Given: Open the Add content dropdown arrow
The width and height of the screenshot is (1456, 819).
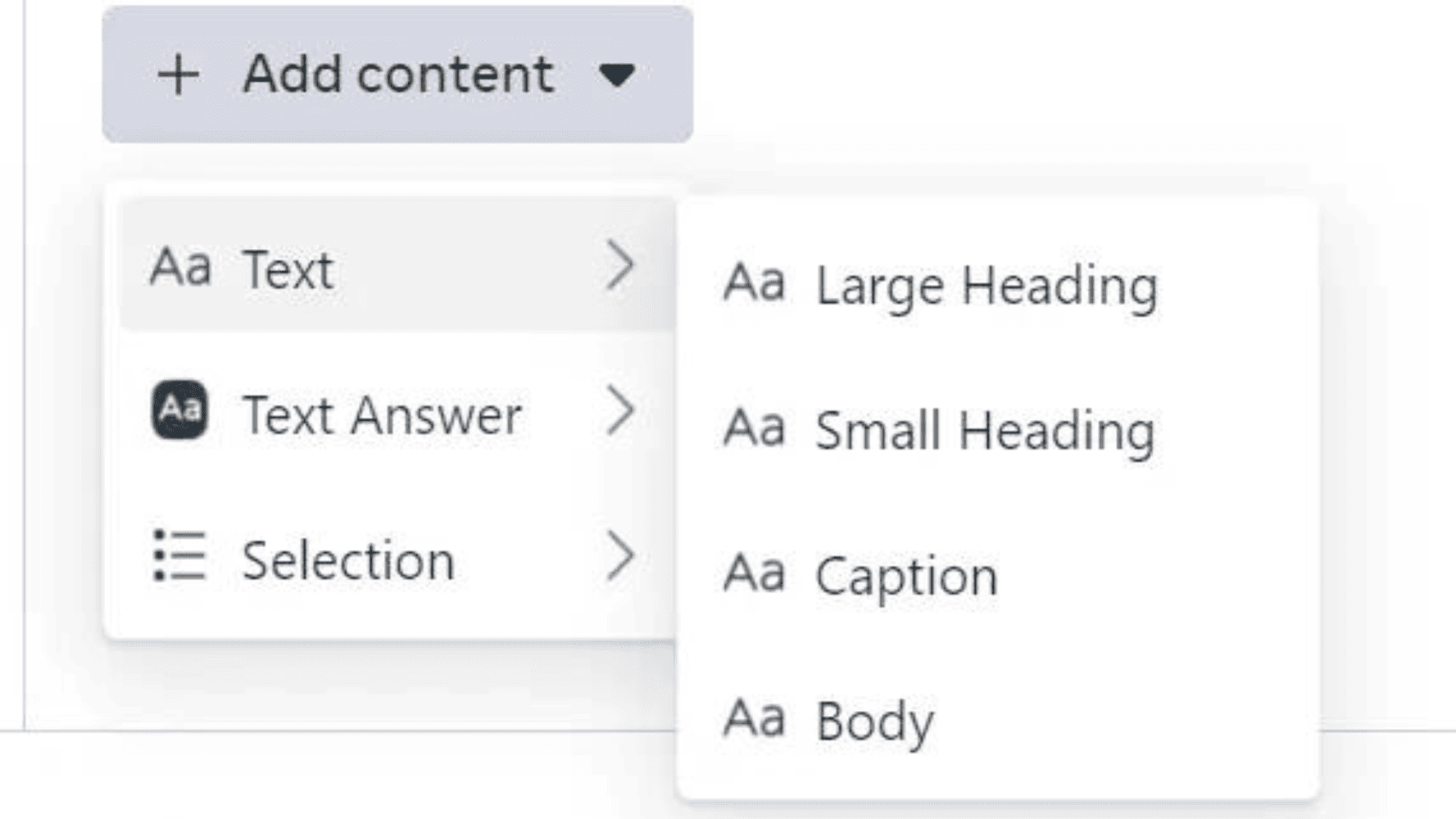Looking at the screenshot, I should tap(617, 75).
